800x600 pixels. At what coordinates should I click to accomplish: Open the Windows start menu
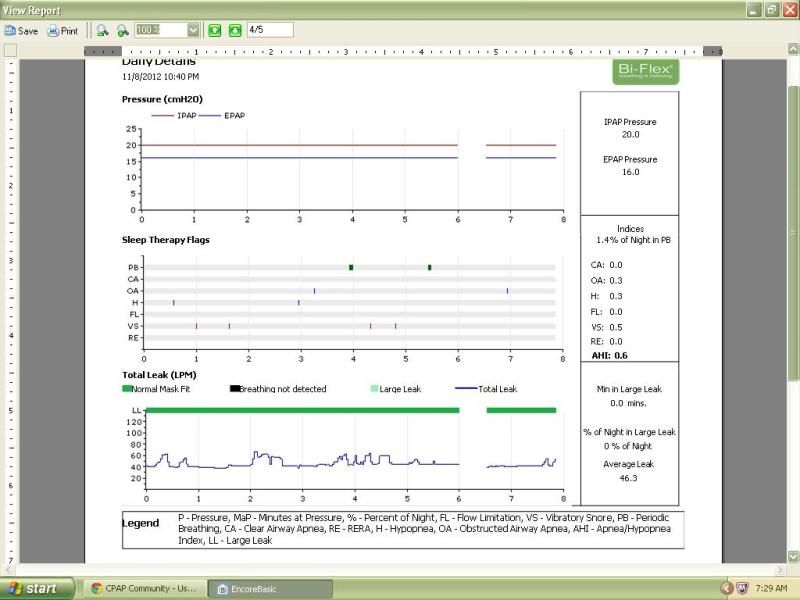(37, 588)
